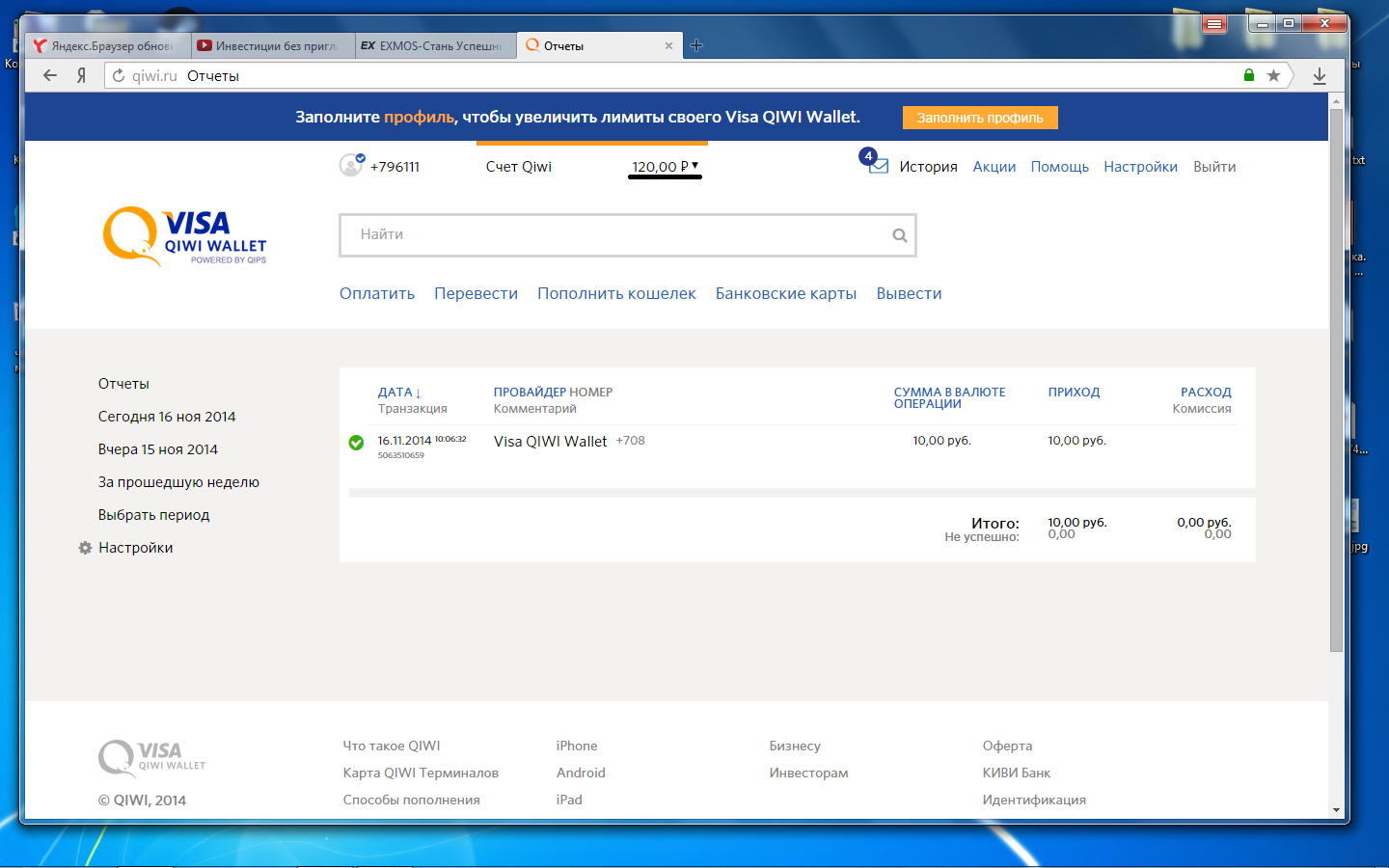View the green padlock security info
The height and width of the screenshot is (868, 1389).
click(1249, 75)
